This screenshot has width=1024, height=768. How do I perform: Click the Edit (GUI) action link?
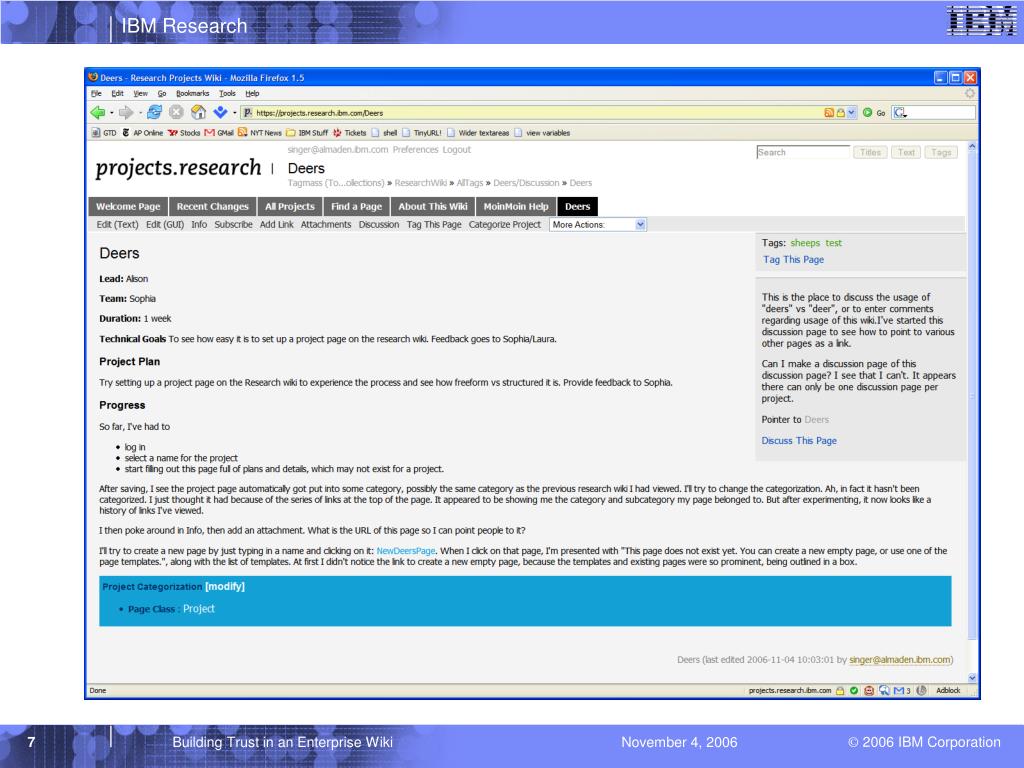point(165,225)
